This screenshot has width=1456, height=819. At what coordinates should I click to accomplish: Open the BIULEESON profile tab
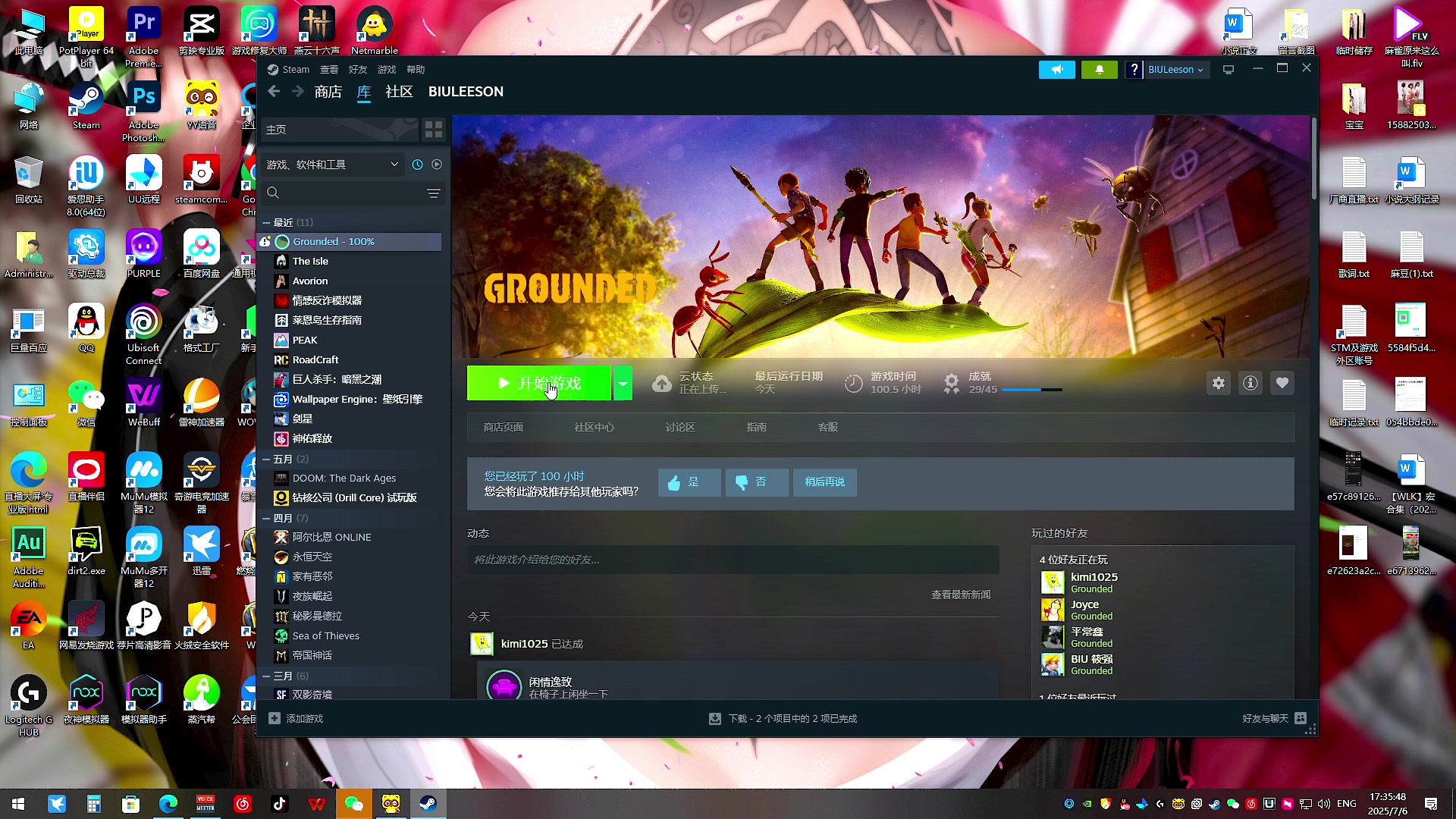466,92
